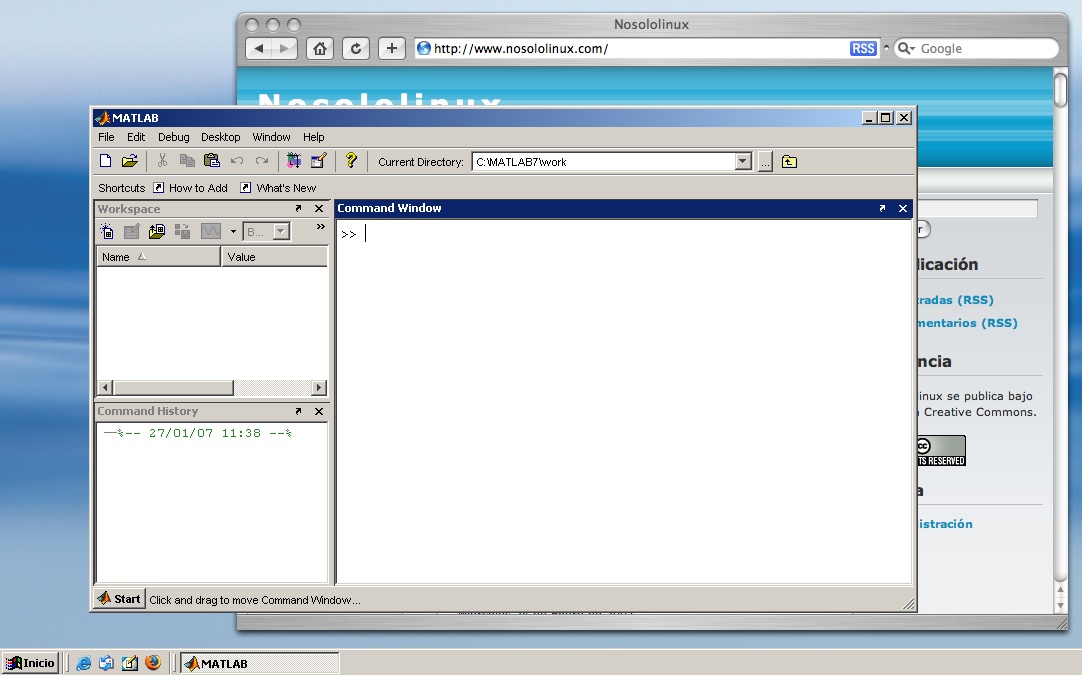The width and height of the screenshot is (1082, 675).
Task: Click the Value column header
Action: coord(275,257)
